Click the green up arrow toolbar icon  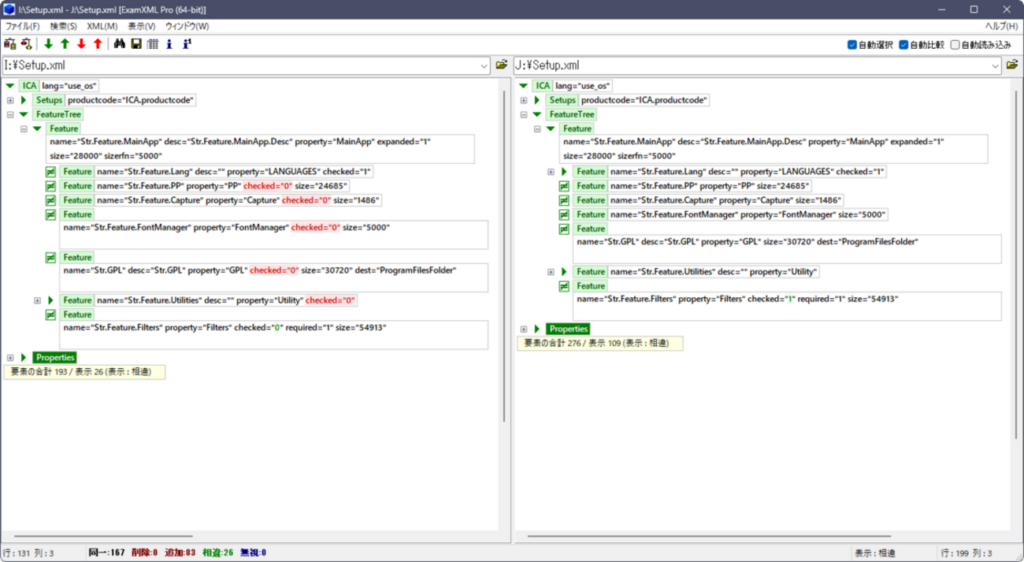65,44
